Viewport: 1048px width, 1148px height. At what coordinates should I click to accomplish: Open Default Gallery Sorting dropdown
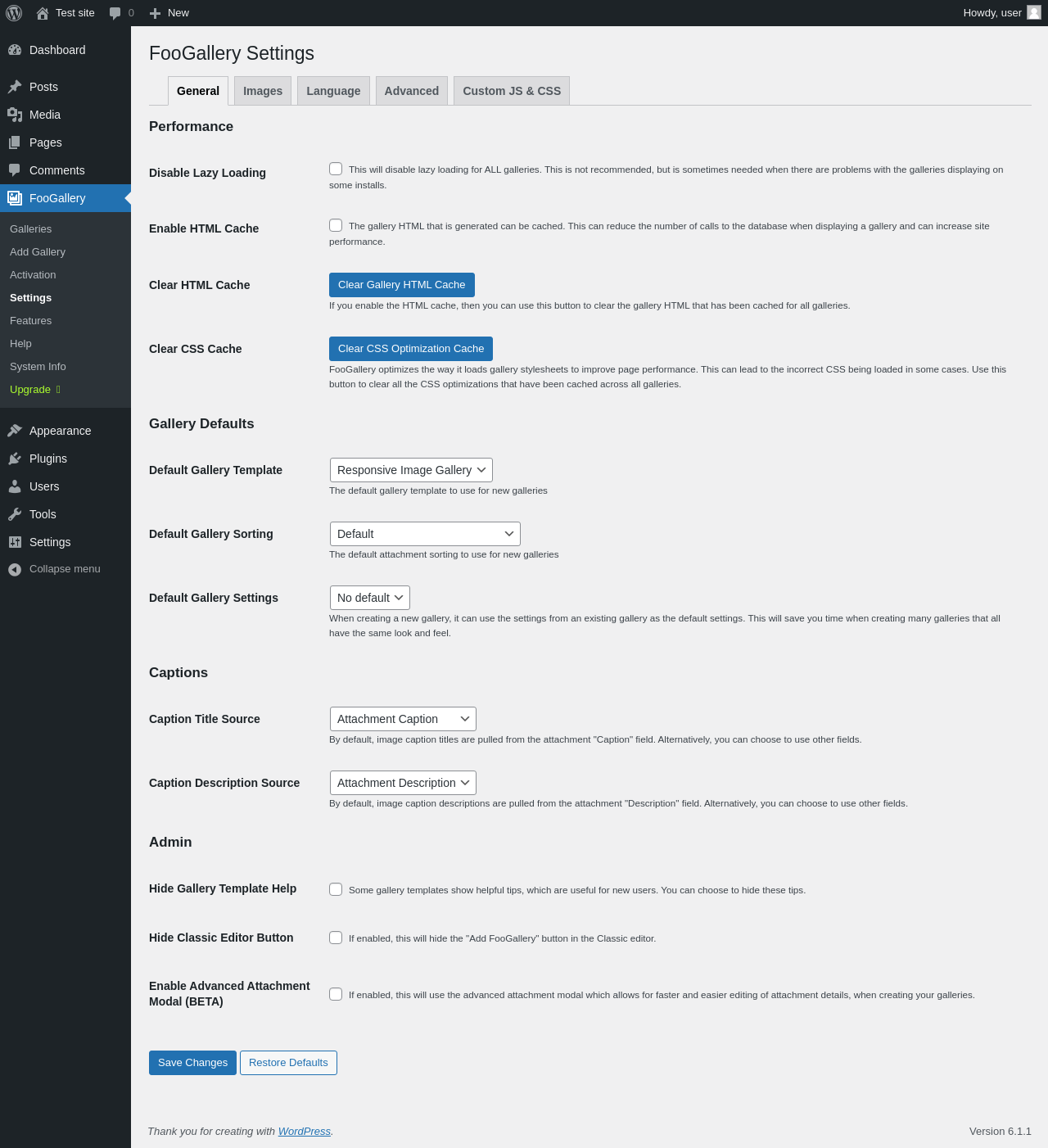pos(425,534)
